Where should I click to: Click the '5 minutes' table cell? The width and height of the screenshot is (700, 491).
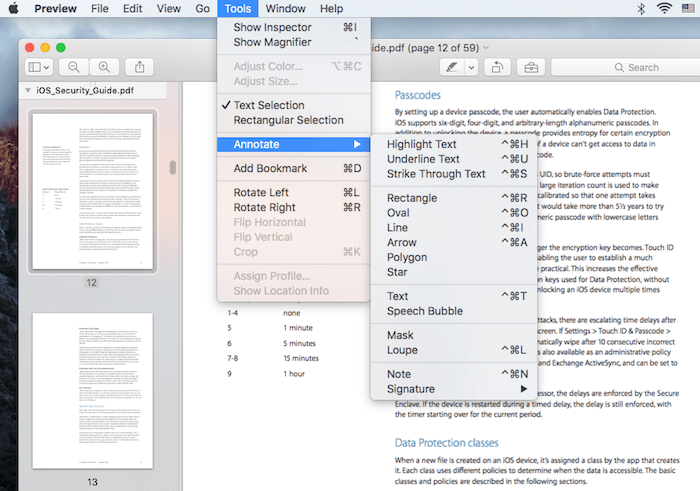coord(299,343)
